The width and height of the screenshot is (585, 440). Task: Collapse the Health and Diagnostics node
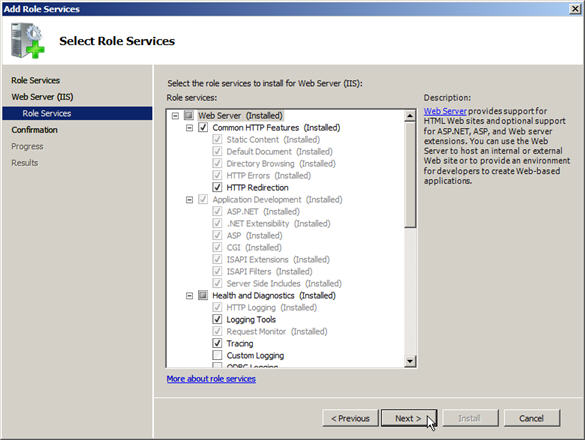click(x=190, y=296)
